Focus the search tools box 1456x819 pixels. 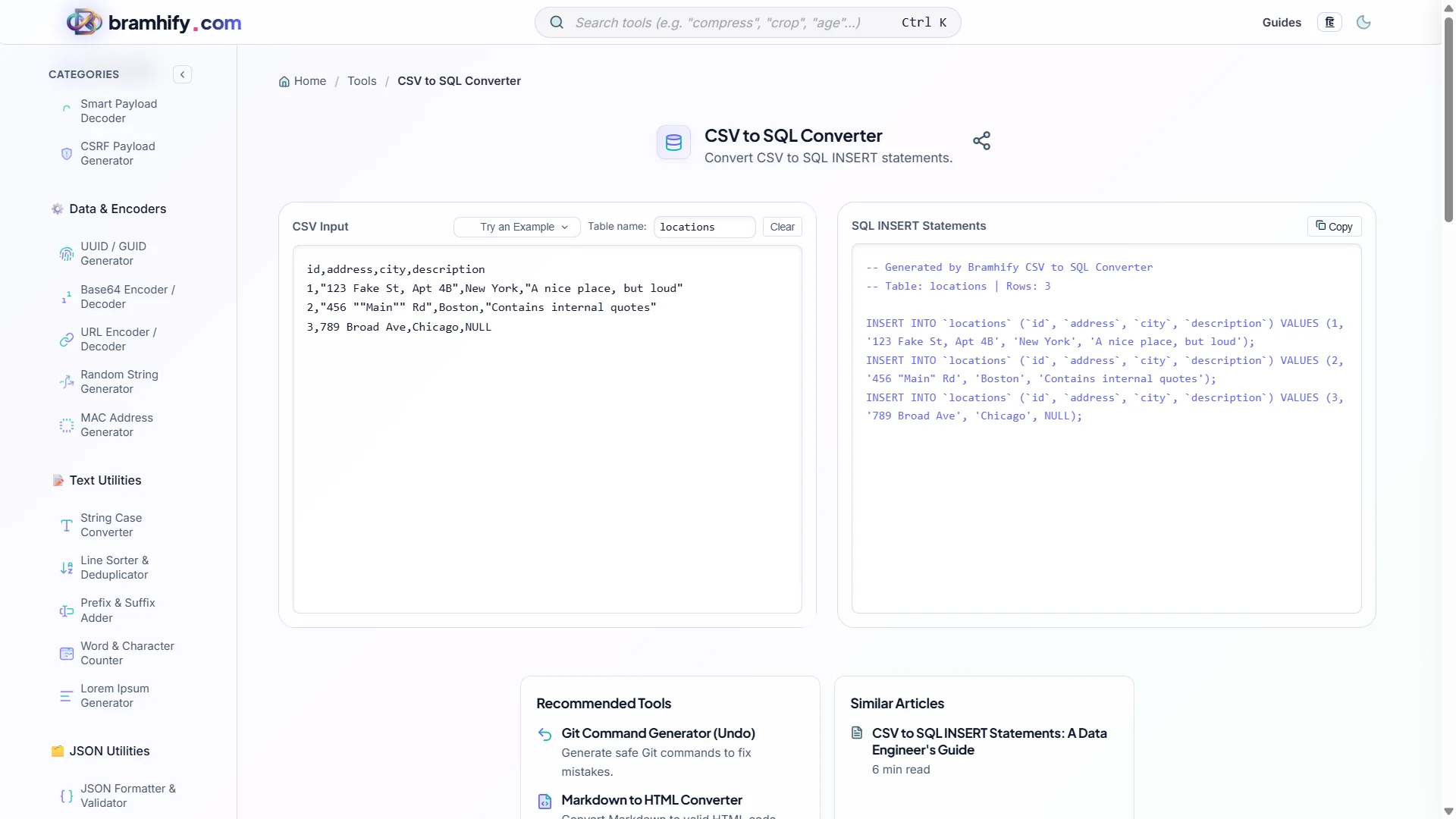pos(748,23)
